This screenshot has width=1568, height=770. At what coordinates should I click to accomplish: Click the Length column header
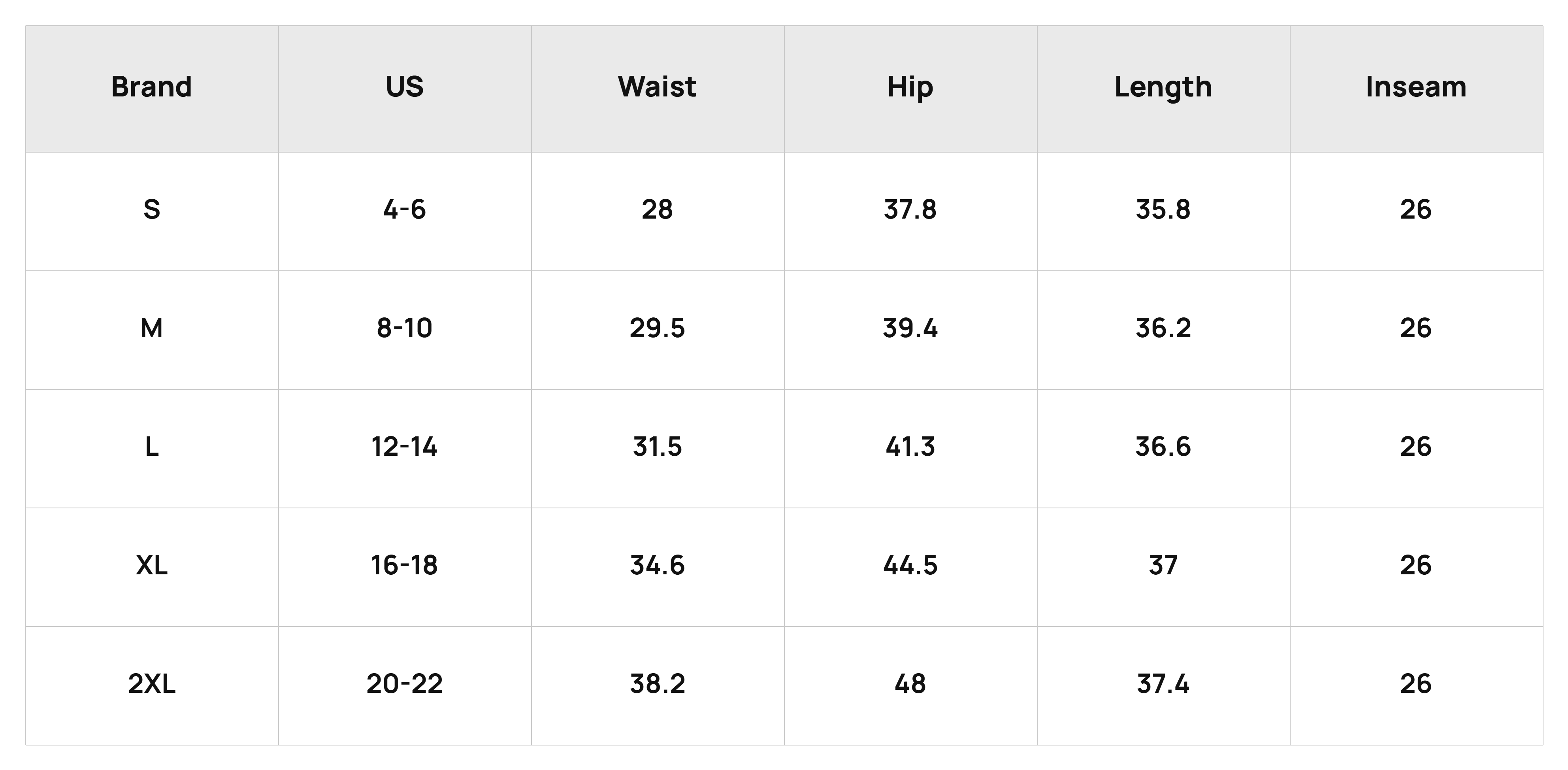(1163, 88)
